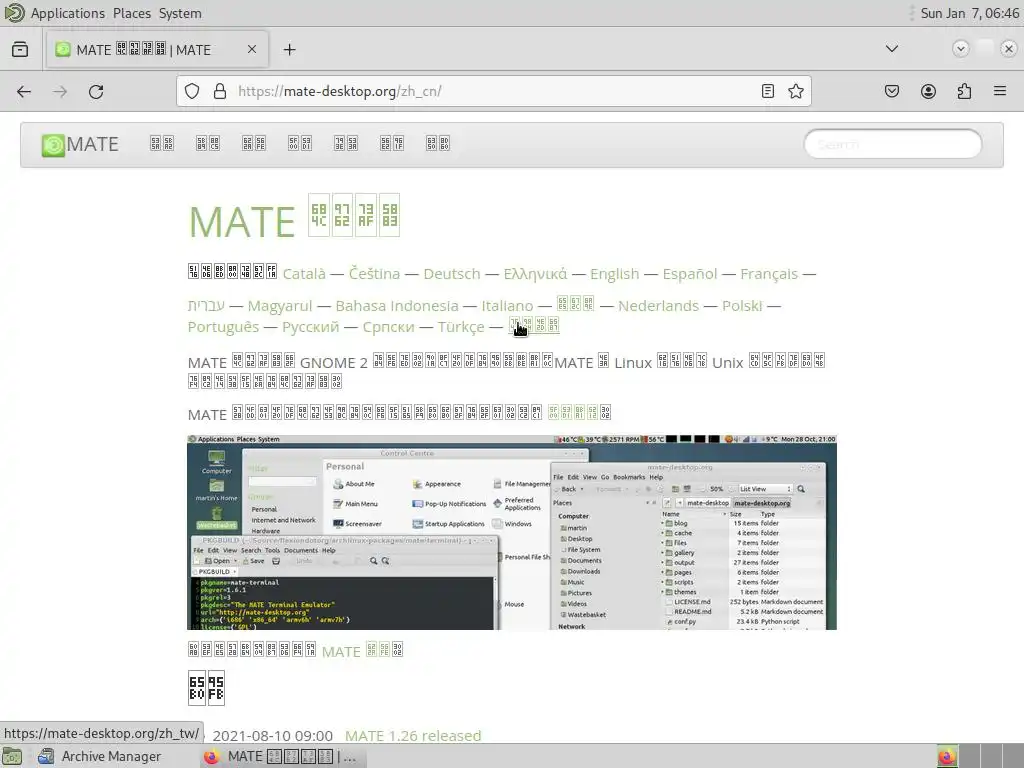The width and height of the screenshot is (1024, 768).
Task: Toggle reader view icon in address bar
Action: [768, 91]
